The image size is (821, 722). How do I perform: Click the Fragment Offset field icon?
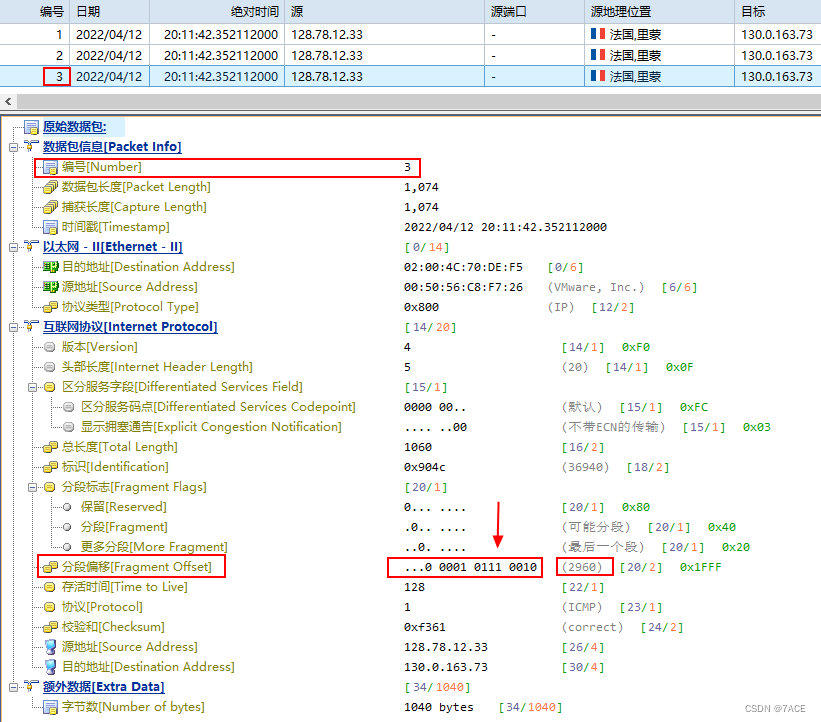click(50, 567)
